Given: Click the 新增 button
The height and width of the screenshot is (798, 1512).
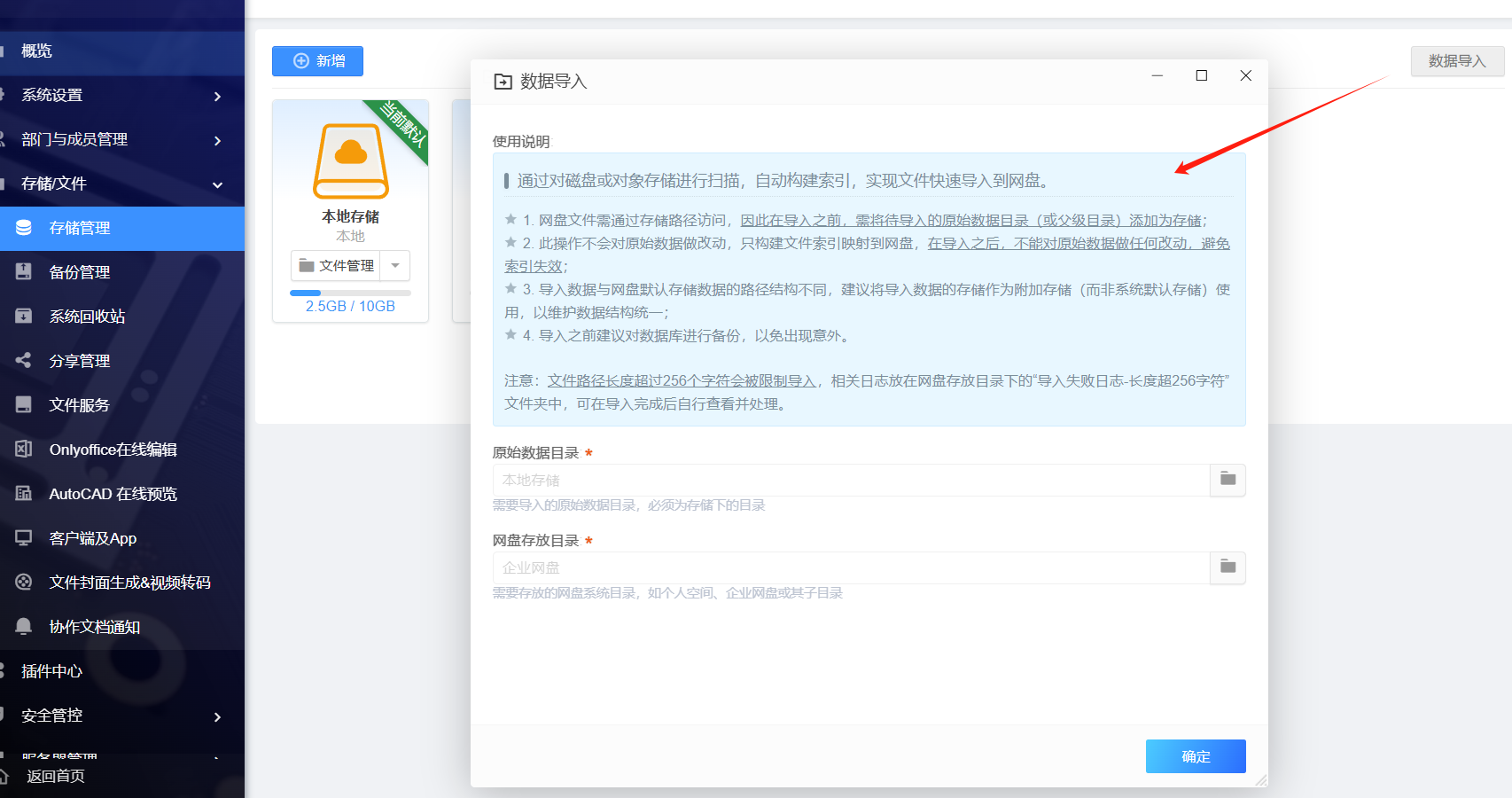Looking at the screenshot, I should (317, 61).
